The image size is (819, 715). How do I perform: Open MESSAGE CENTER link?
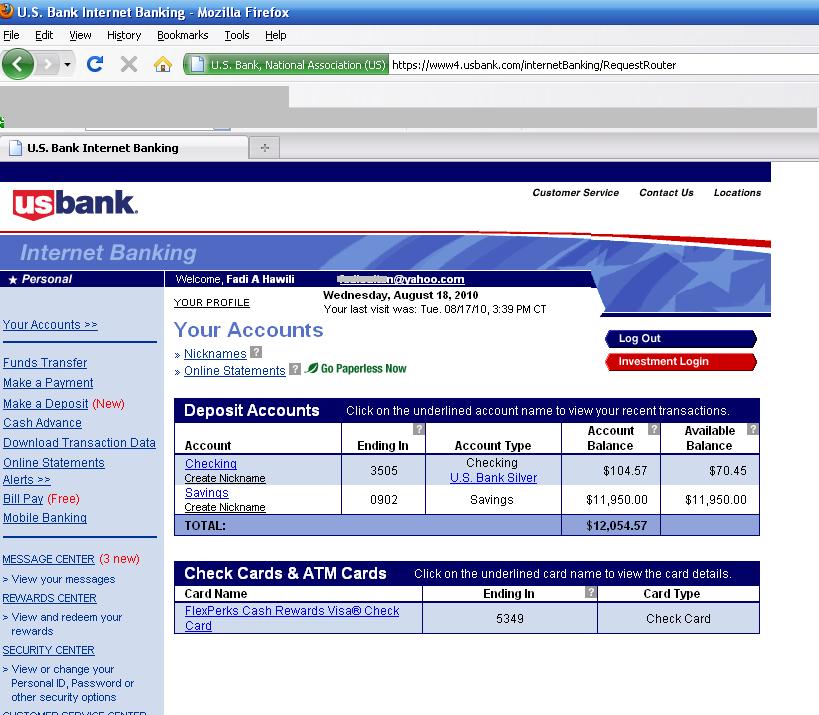point(49,559)
